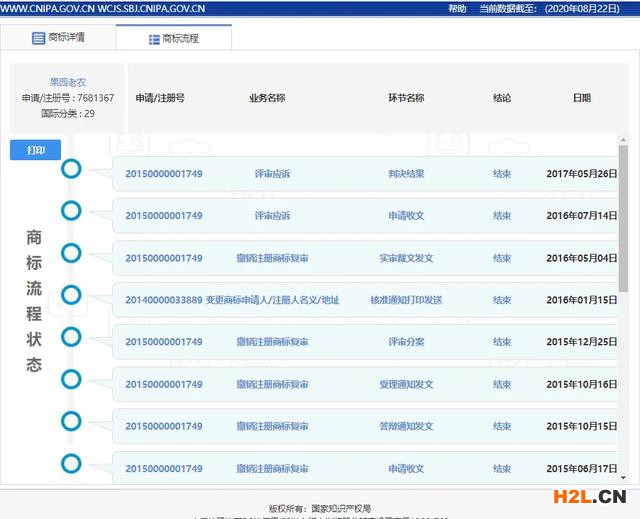Click the 申请/注册号 column header

click(160, 98)
